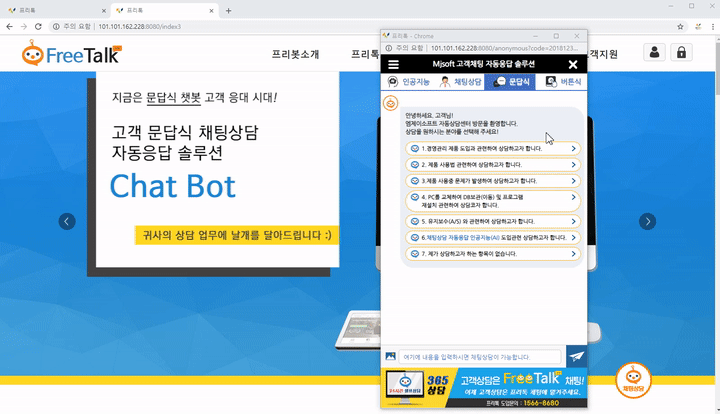Click phone number '1566-8680' in banner
The image size is (720, 414).
541,403
